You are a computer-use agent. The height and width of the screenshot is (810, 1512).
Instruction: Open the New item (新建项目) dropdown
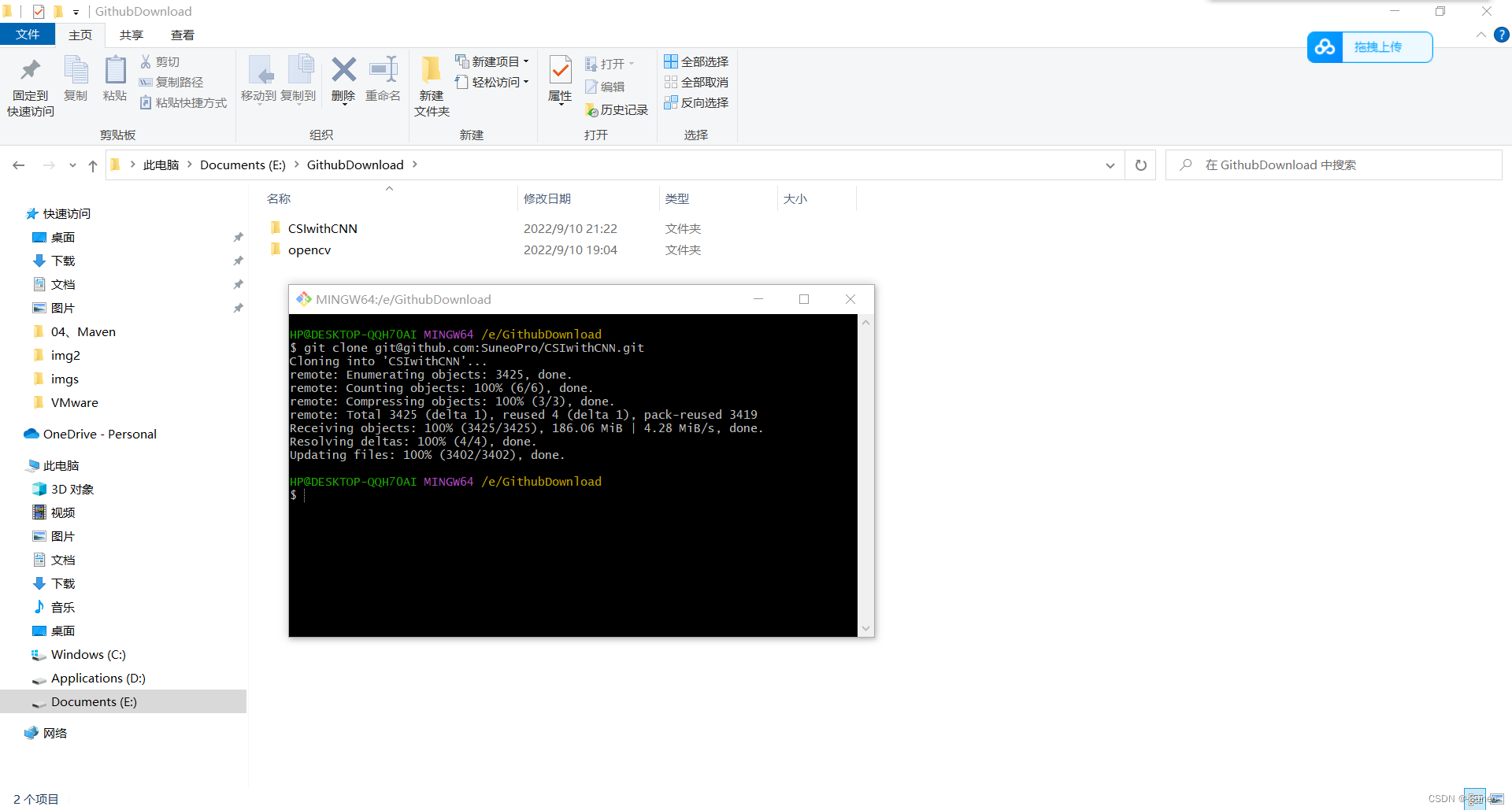492,61
